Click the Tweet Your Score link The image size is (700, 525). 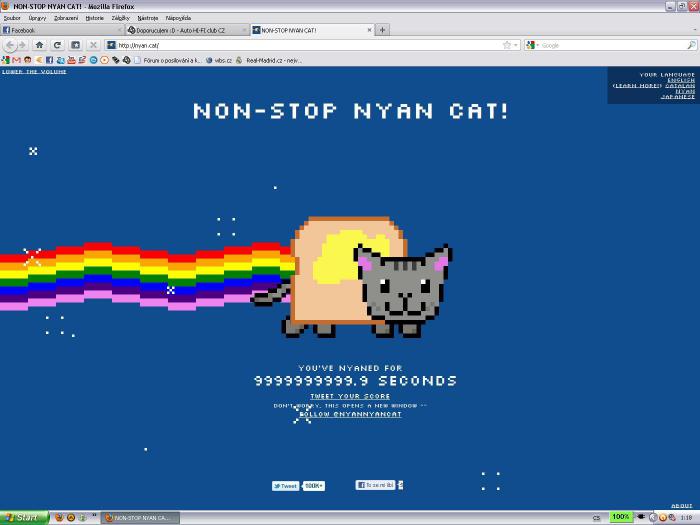(350, 397)
